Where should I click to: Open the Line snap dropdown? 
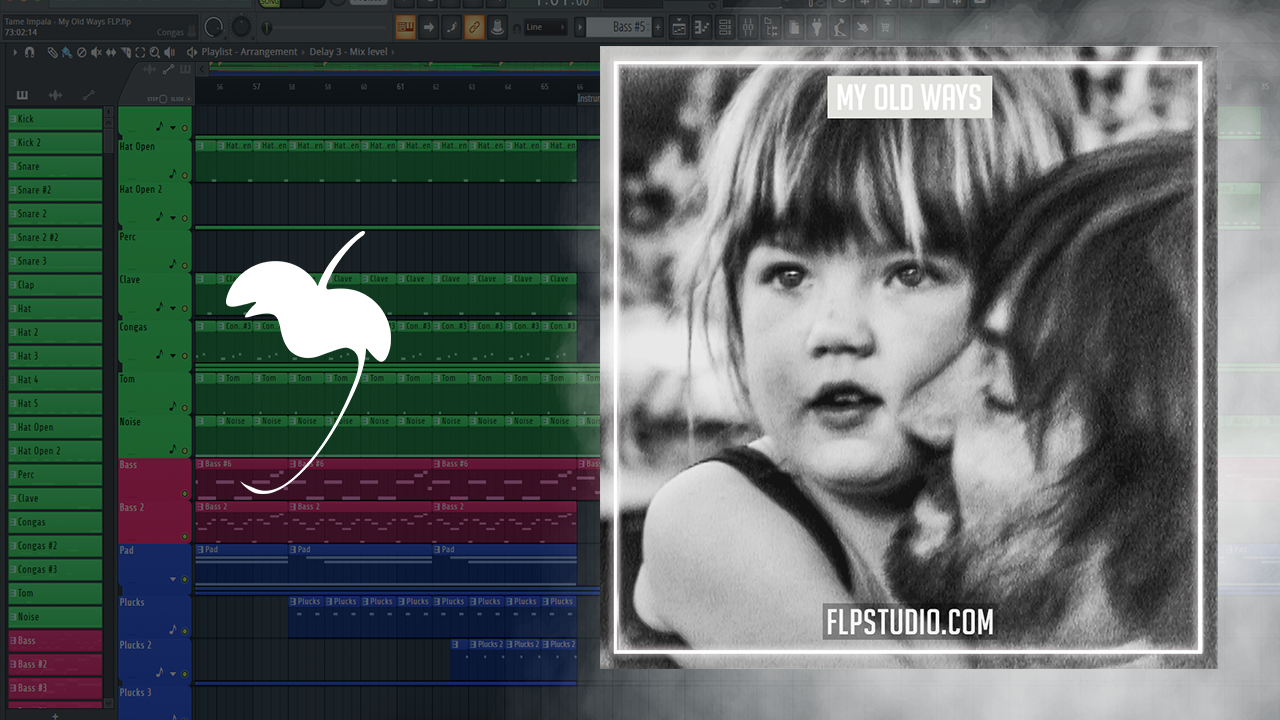pyautogui.click(x=547, y=27)
